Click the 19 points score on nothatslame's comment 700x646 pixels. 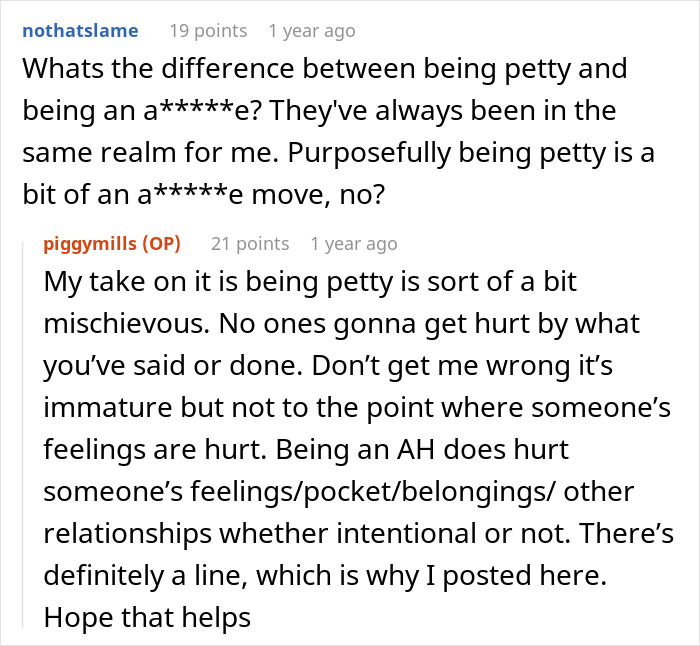[206, 31]
